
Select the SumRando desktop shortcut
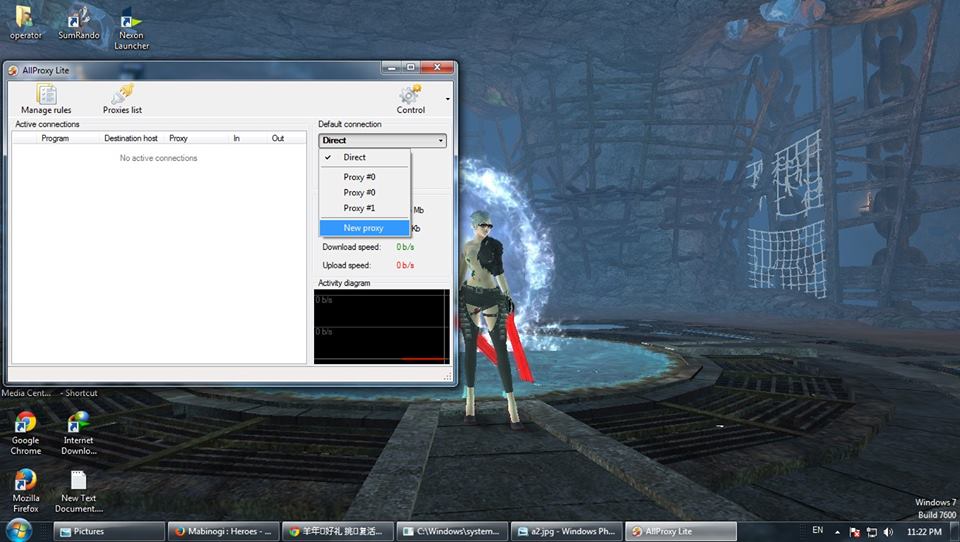pyautogui.click(x=78, y=23)
